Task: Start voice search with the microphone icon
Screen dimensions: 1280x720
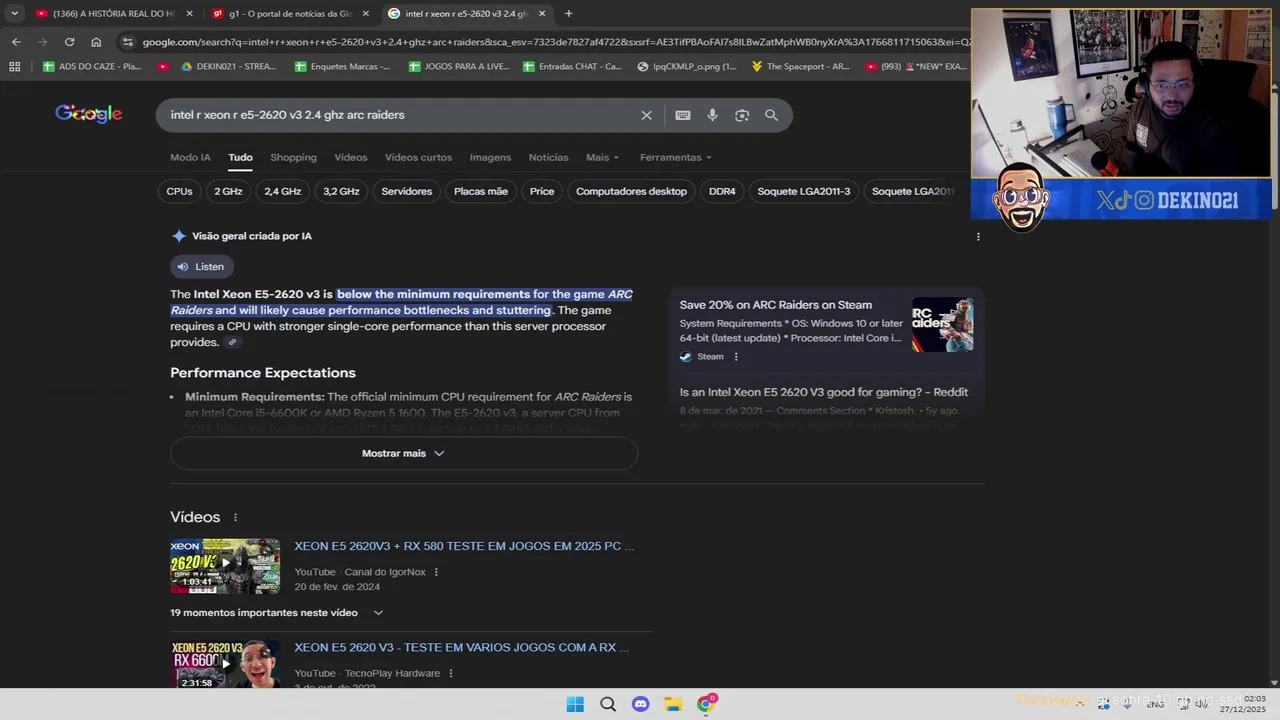Action: (x=712, y=115)
